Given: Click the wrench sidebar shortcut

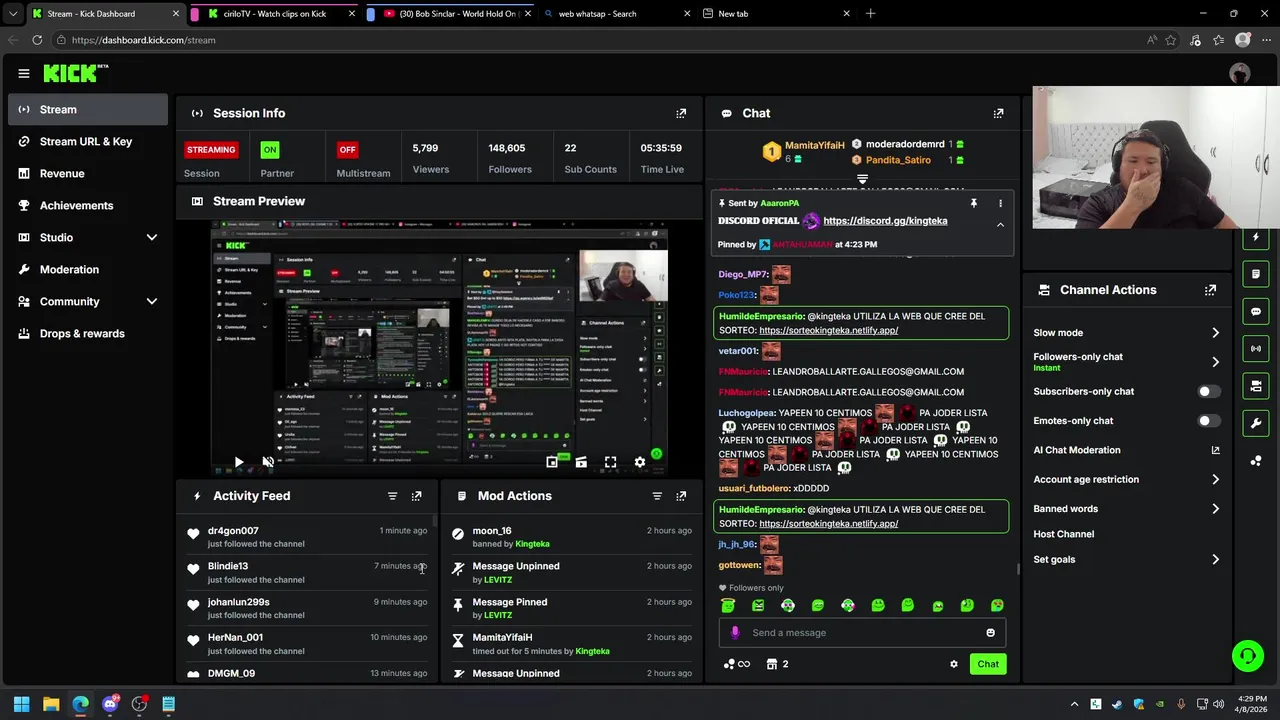Looking at the screenshot, I should 1256,423.
